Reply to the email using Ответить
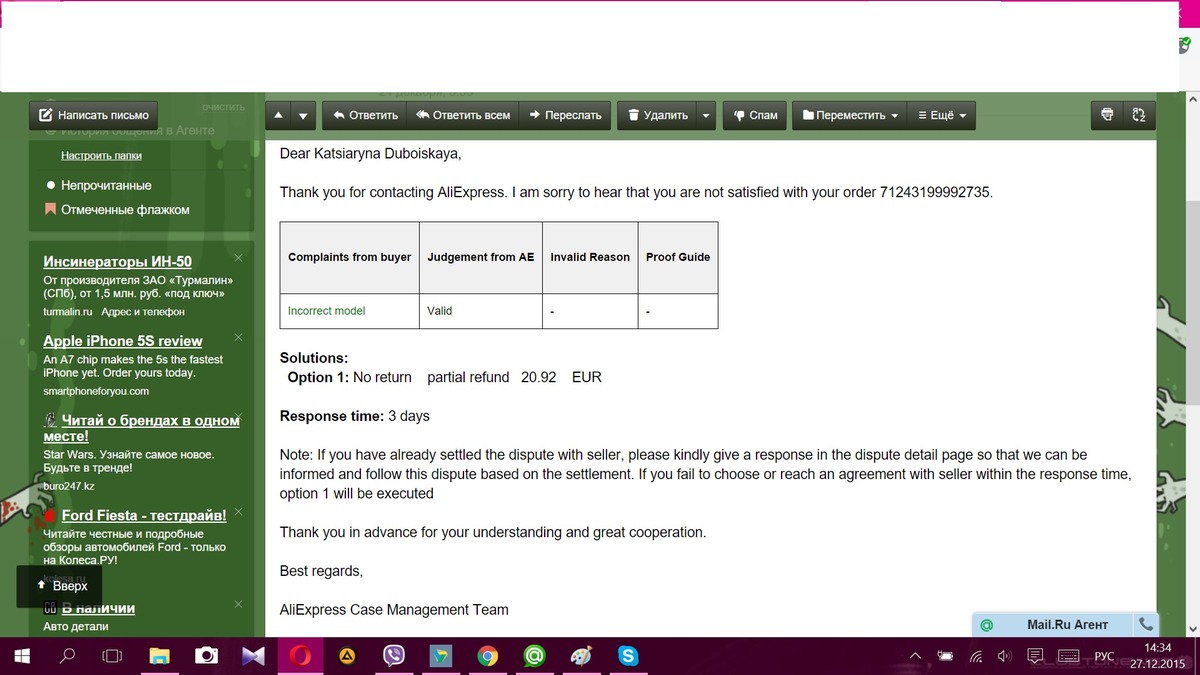1200x675 pixels. tap(365, 115)
